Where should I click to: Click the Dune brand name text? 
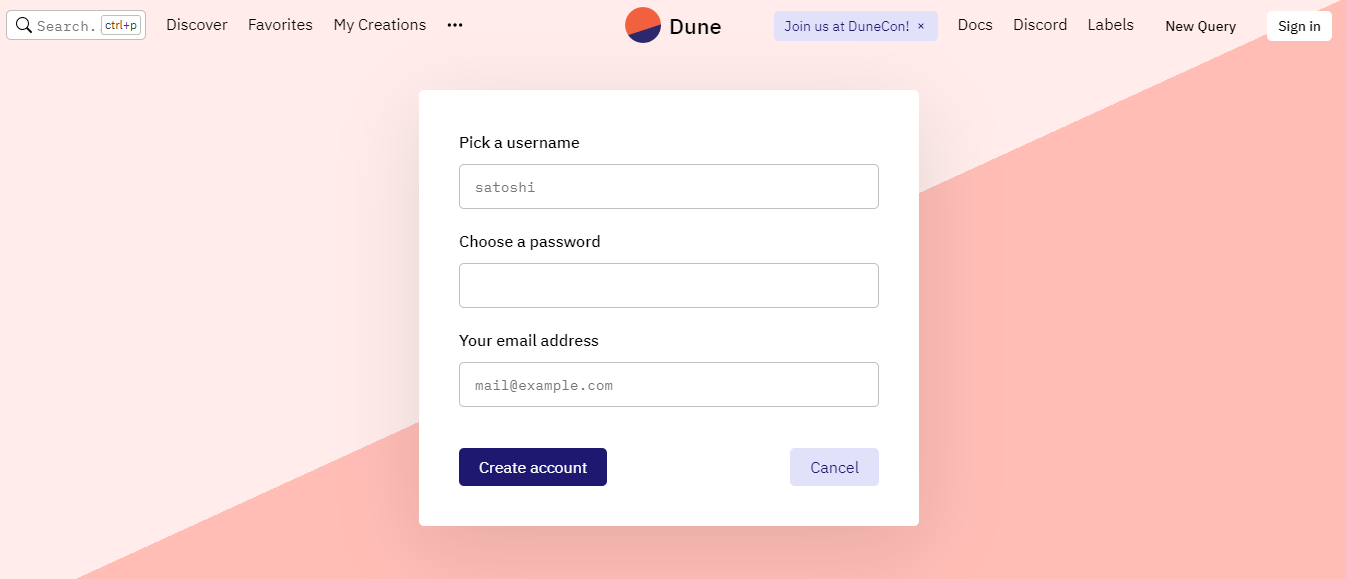coord(695,27)
